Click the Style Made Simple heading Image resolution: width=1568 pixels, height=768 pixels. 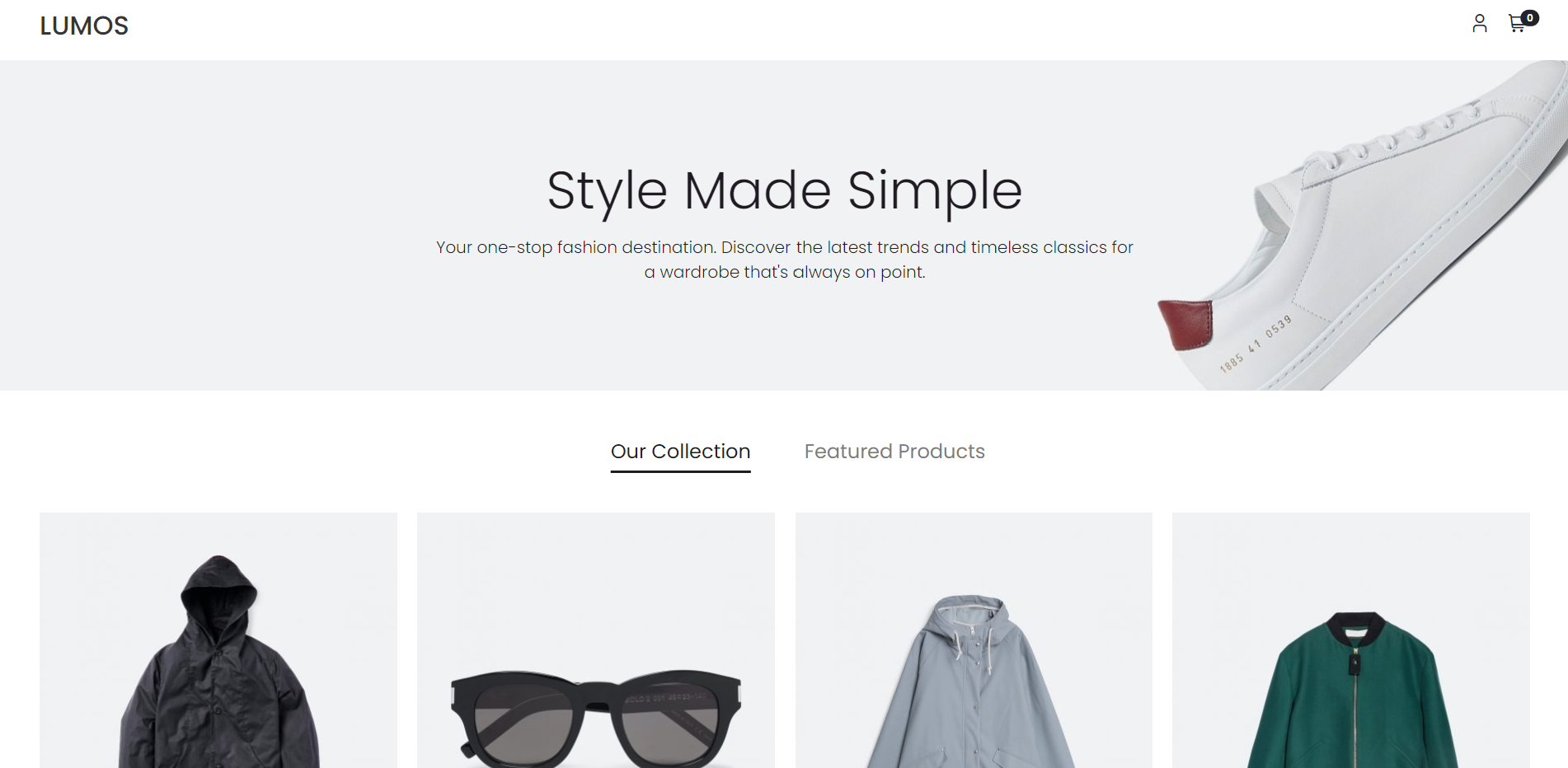784,190
